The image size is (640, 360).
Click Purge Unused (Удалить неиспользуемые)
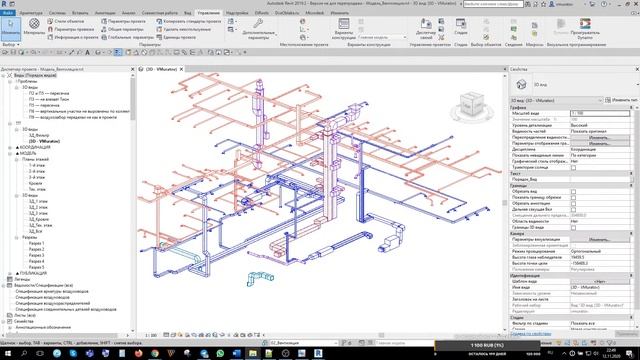pyautogui.click(x=184, y=29)
